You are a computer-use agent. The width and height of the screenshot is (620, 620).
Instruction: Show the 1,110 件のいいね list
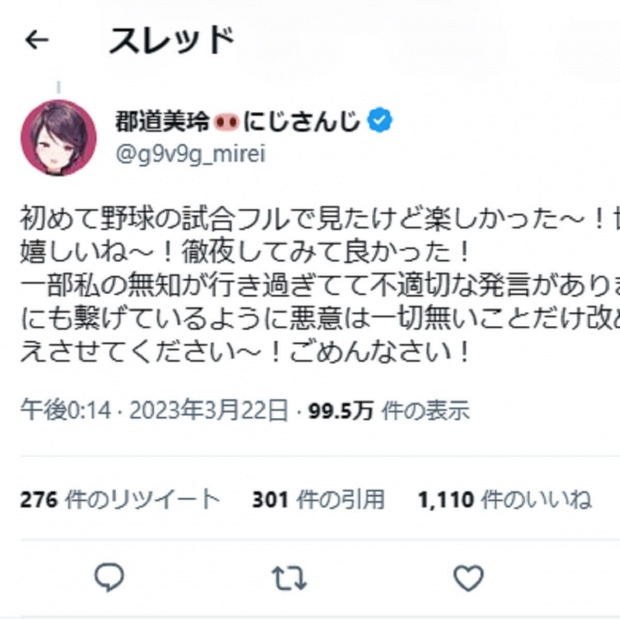click(505, 499)
